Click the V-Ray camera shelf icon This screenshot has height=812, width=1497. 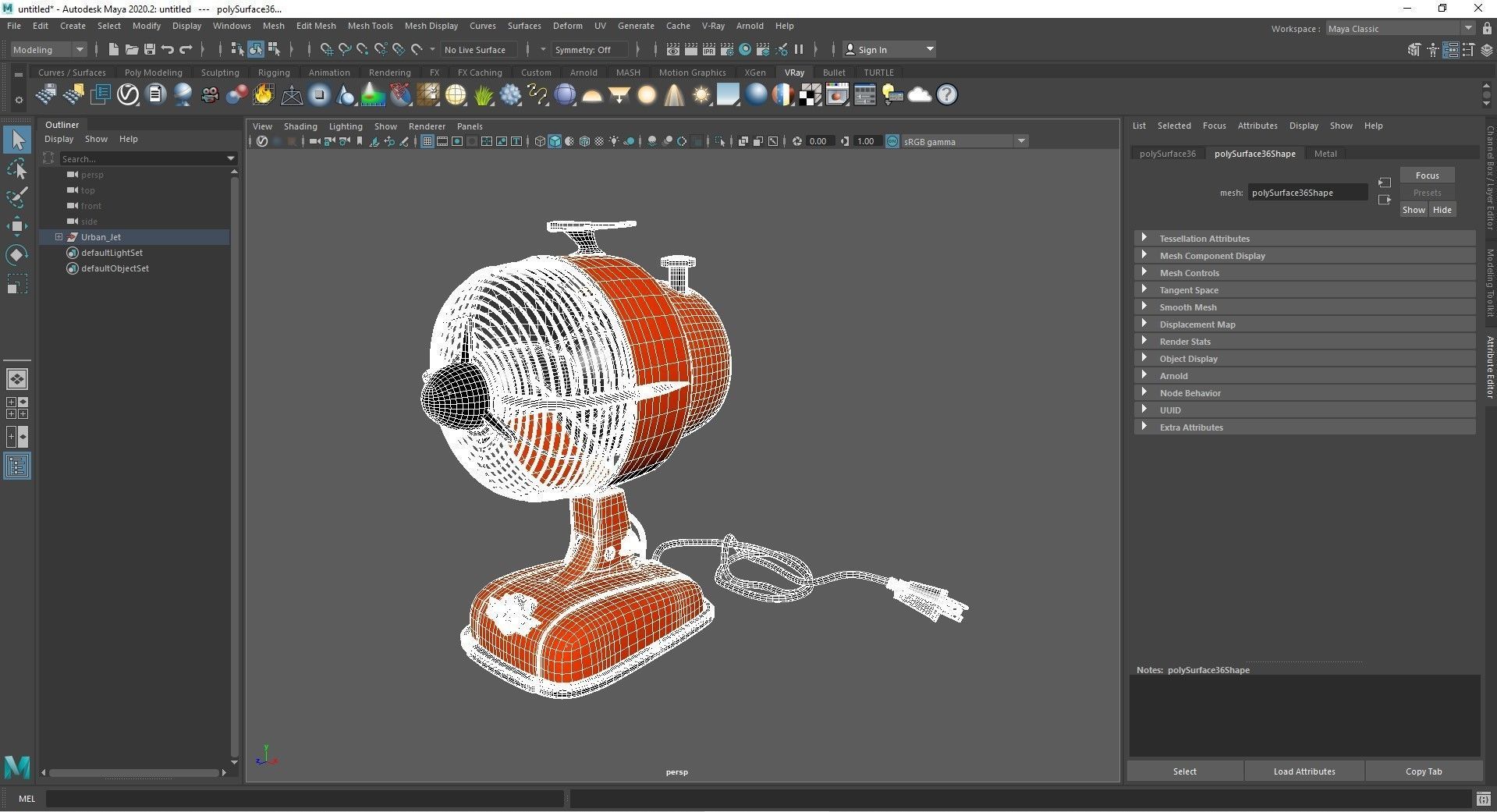click(x=210, y=95)
